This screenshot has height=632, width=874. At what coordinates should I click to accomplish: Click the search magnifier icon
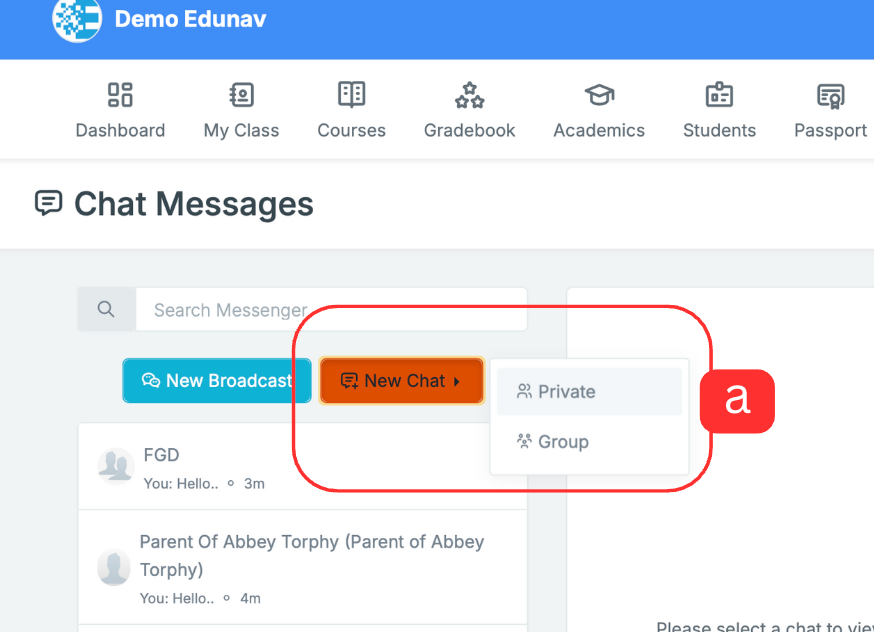pos(106,310)
